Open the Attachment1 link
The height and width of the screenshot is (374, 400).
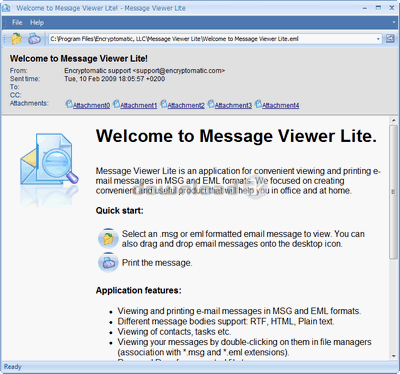click(138, 106)
